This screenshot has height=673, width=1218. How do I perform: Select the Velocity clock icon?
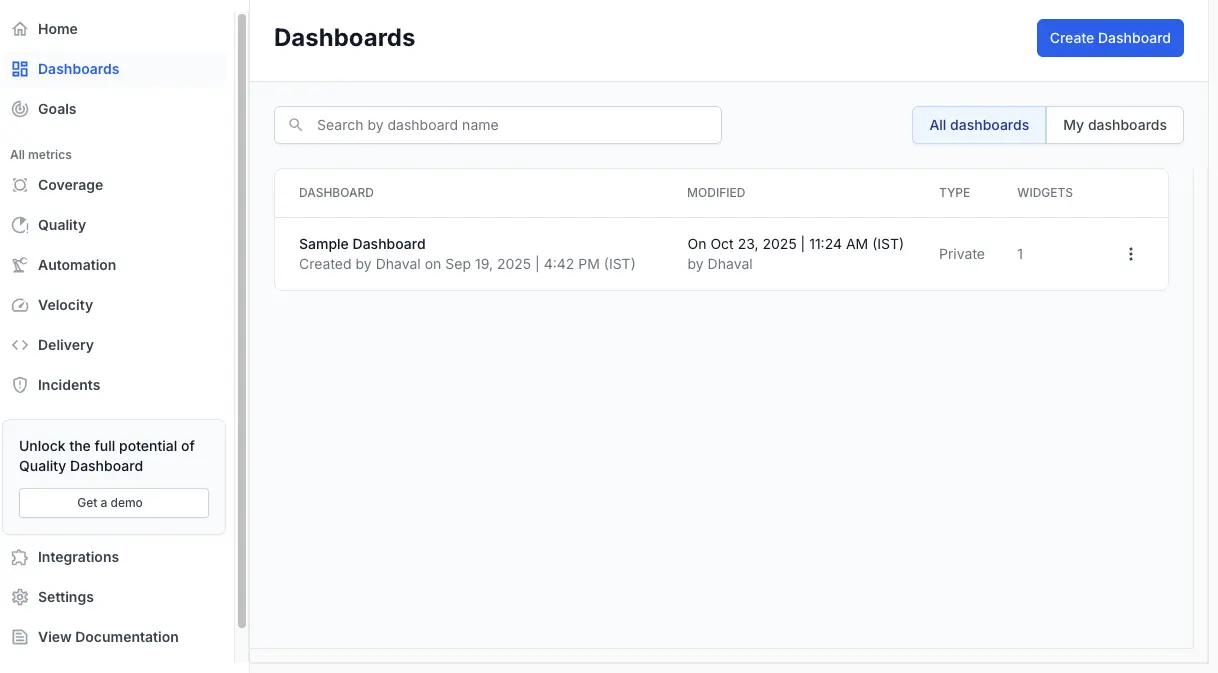[x=17, y=305]
